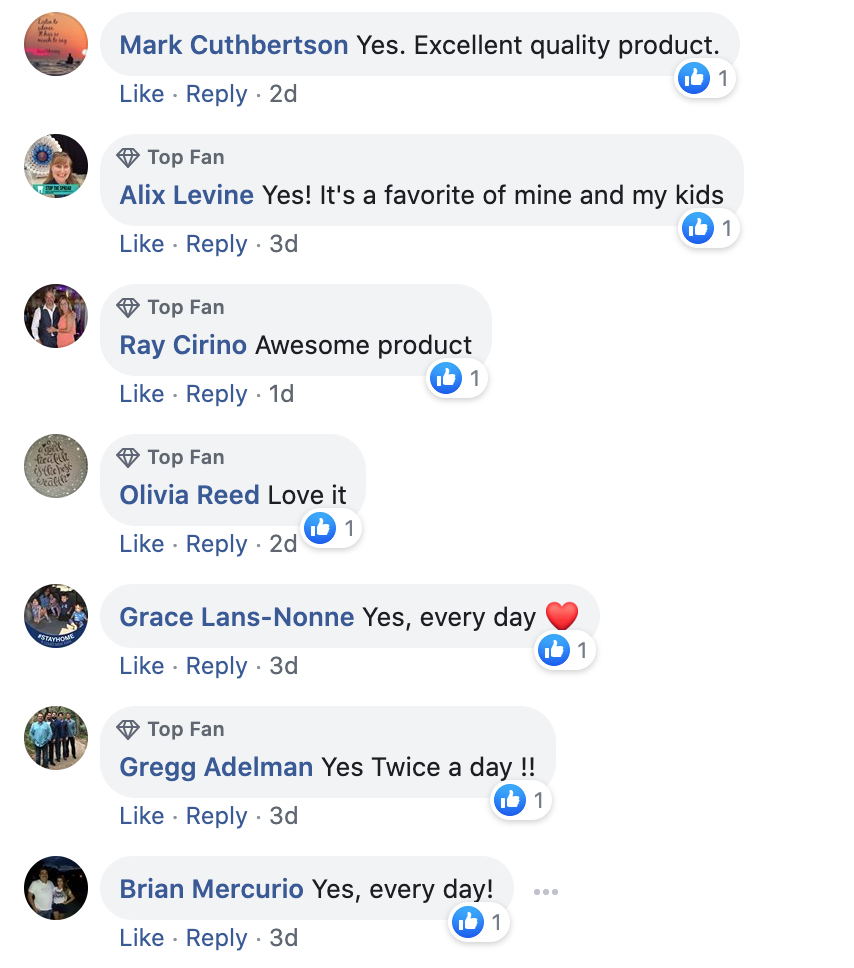Open Olivia Reed's profile name link
854x968 pixels.
click(189, 495)
